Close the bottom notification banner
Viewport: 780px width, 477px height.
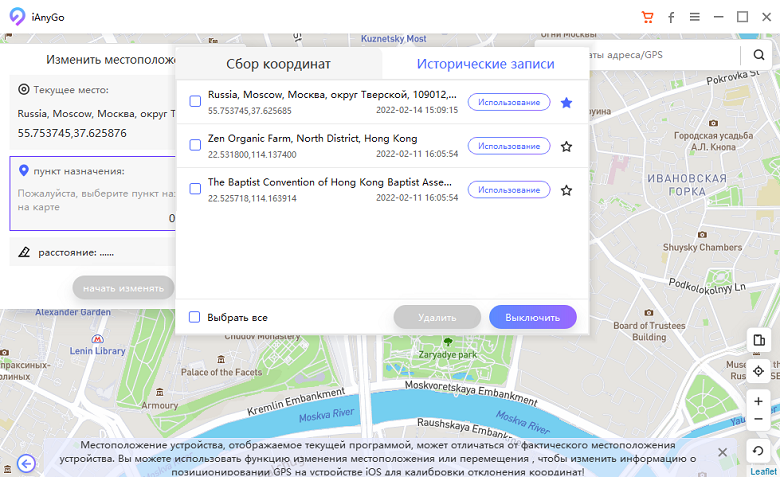point(722,452)
